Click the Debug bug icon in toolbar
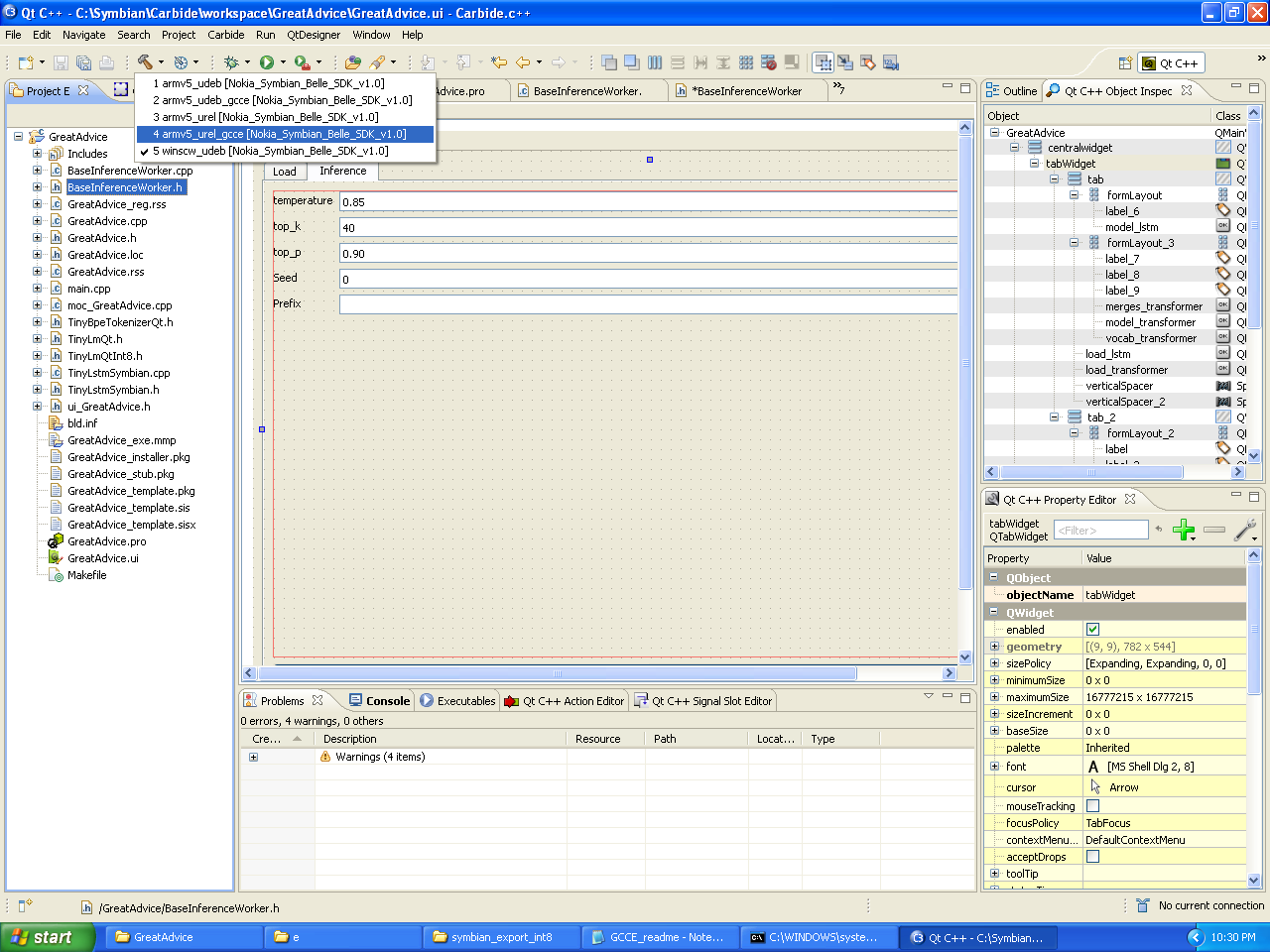1270x952 pixels. (x=231, y=62)
